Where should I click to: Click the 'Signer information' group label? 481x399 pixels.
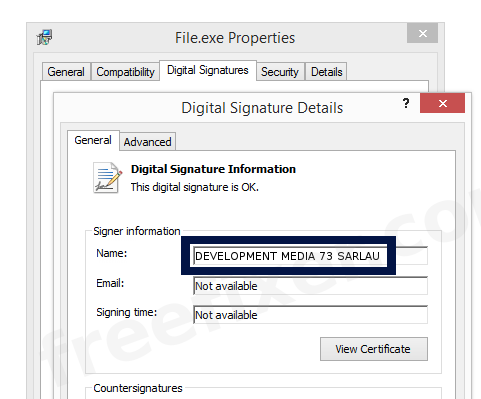click(x=137, y=231)
